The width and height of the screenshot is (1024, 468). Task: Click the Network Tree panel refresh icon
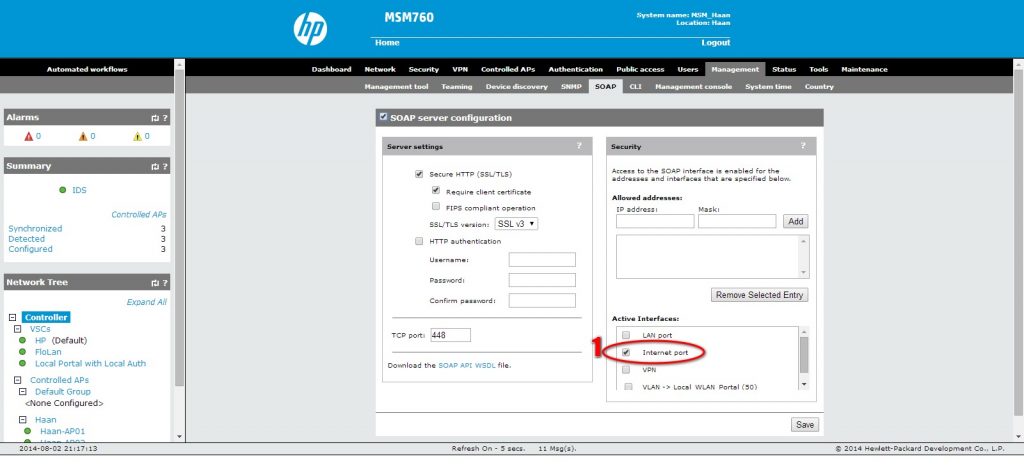(155, 283)
